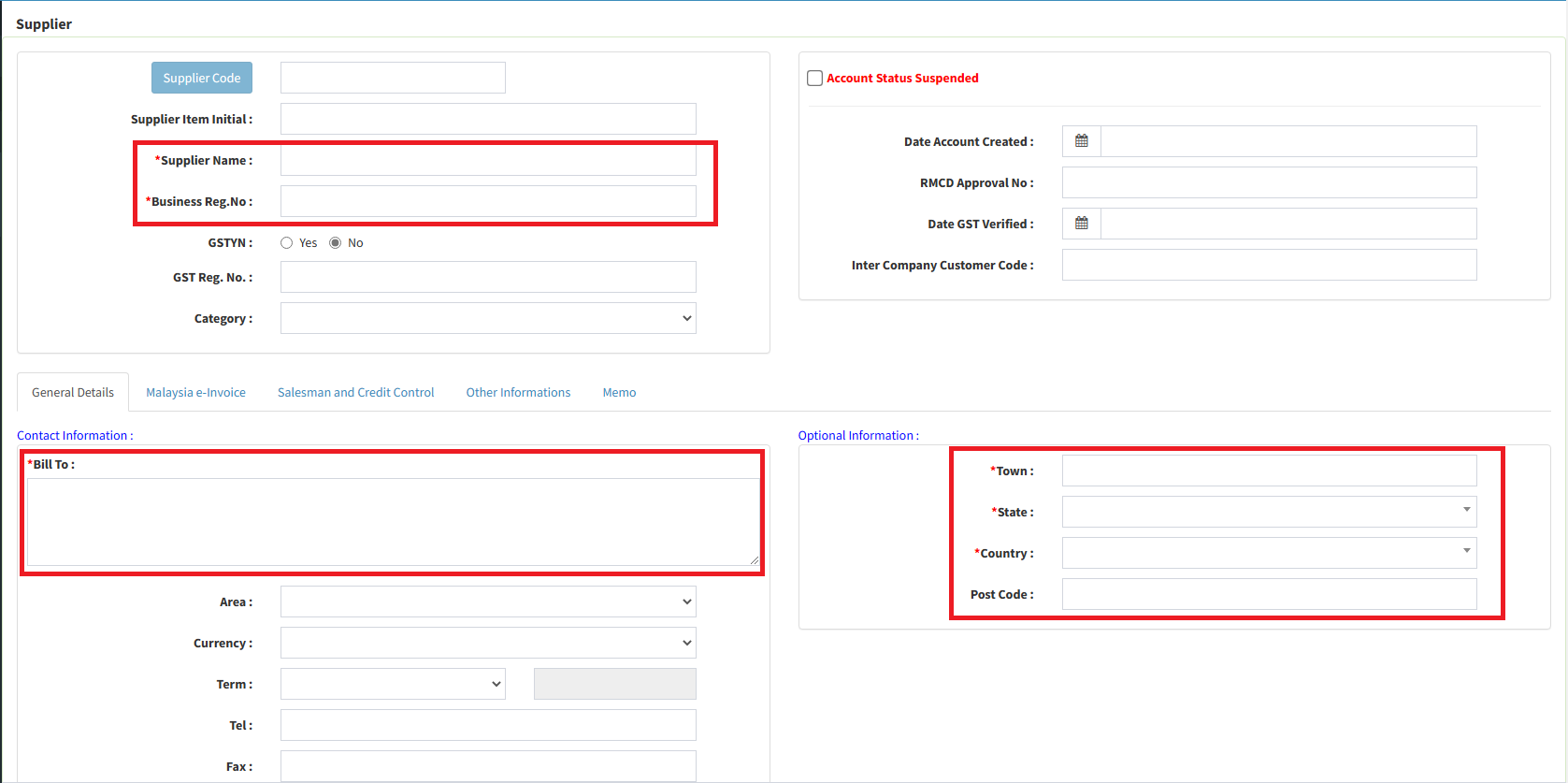Select the GSTYN Yes radio button
The image size is (1568, 783).
pos(287,243)
